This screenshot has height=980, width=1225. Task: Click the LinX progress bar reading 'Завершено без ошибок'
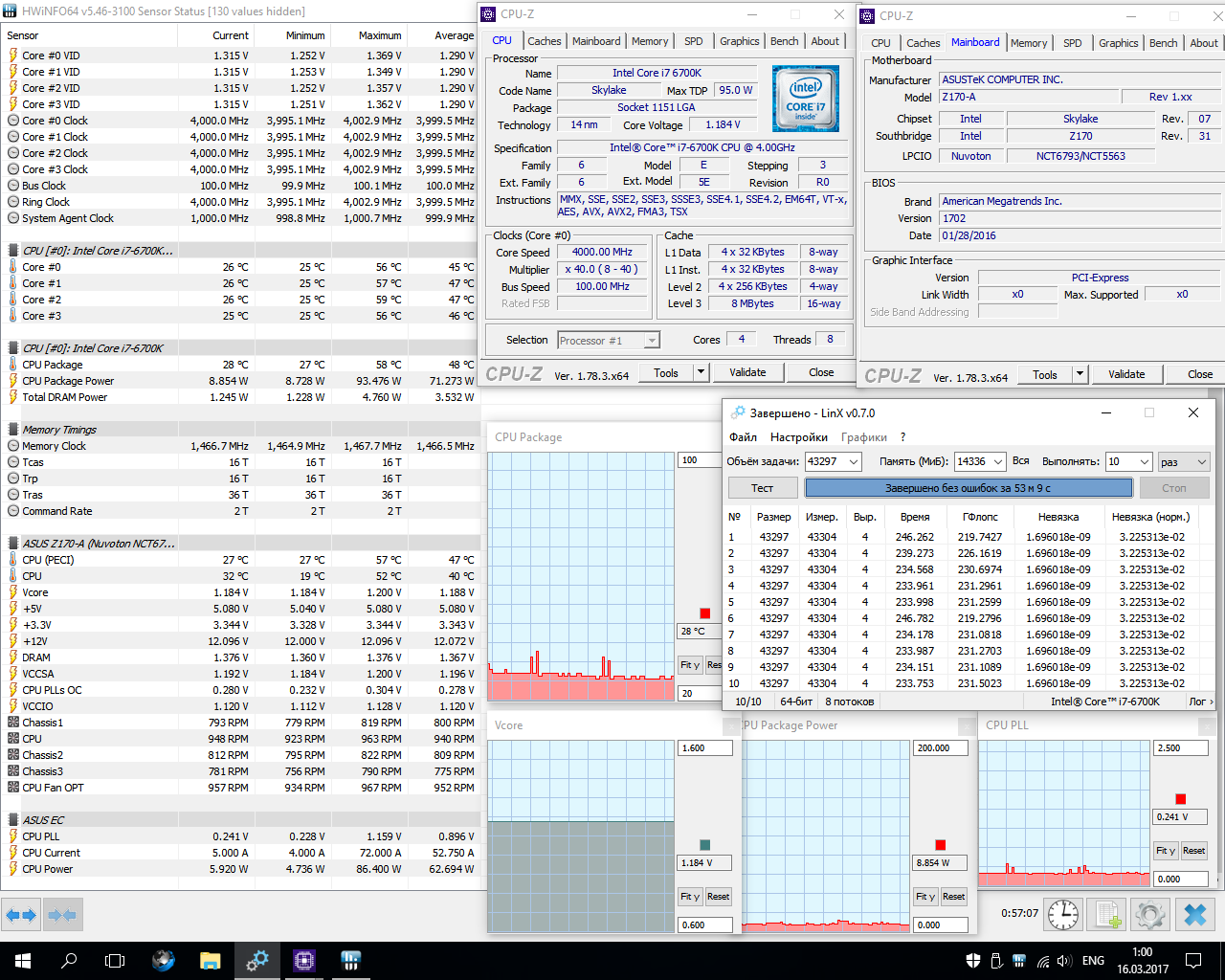tap(968, 488)
